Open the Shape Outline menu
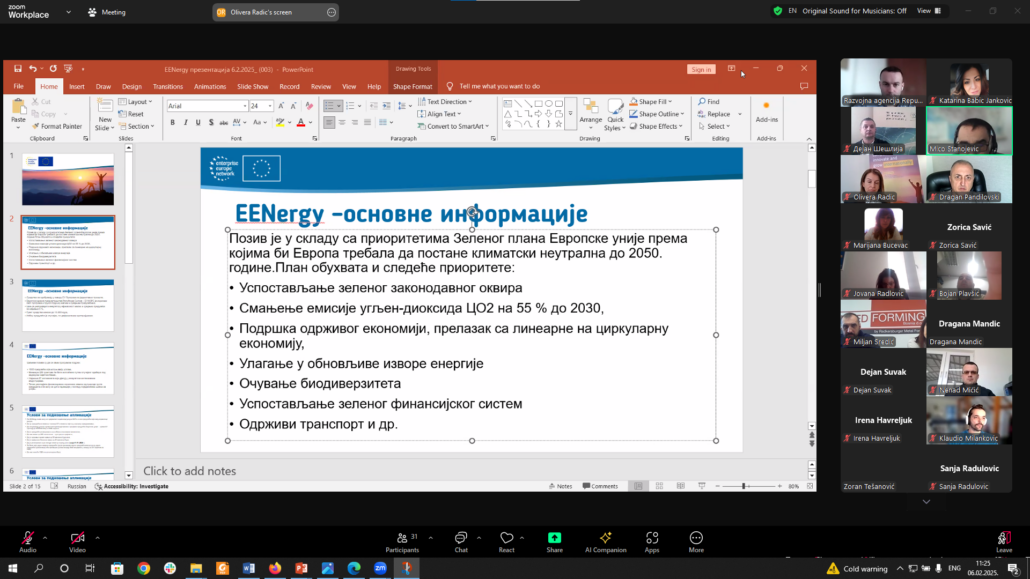This screenshot has height=579, width=1030. point(655,114)
